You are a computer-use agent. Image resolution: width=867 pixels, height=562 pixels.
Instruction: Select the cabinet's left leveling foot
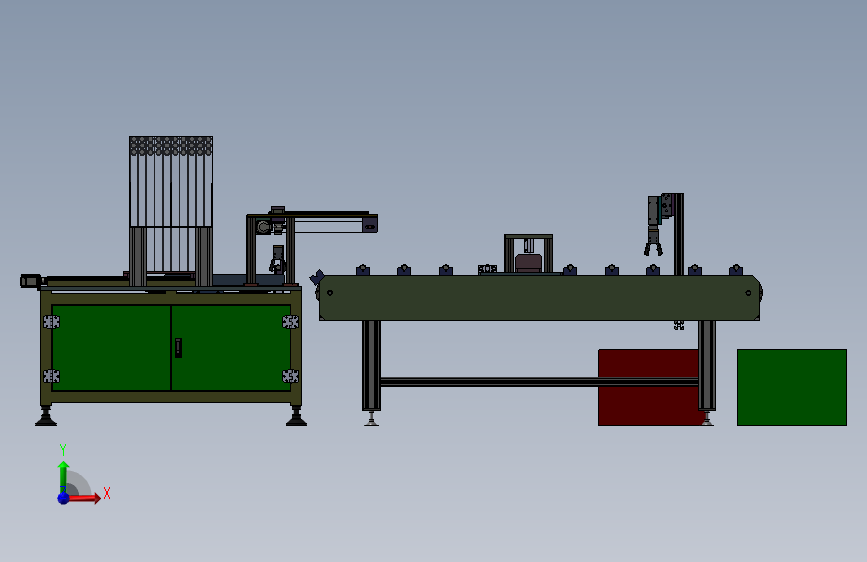tap(46, 415)
